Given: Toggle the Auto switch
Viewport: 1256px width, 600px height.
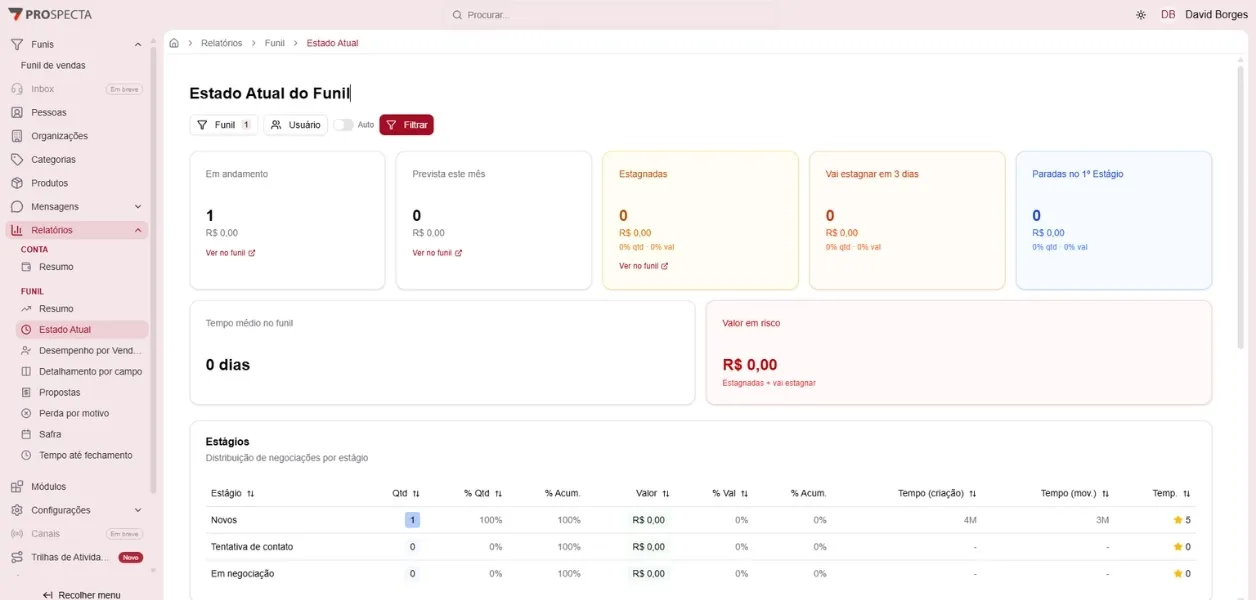Looking at the screenshot, I should (343, 125).
